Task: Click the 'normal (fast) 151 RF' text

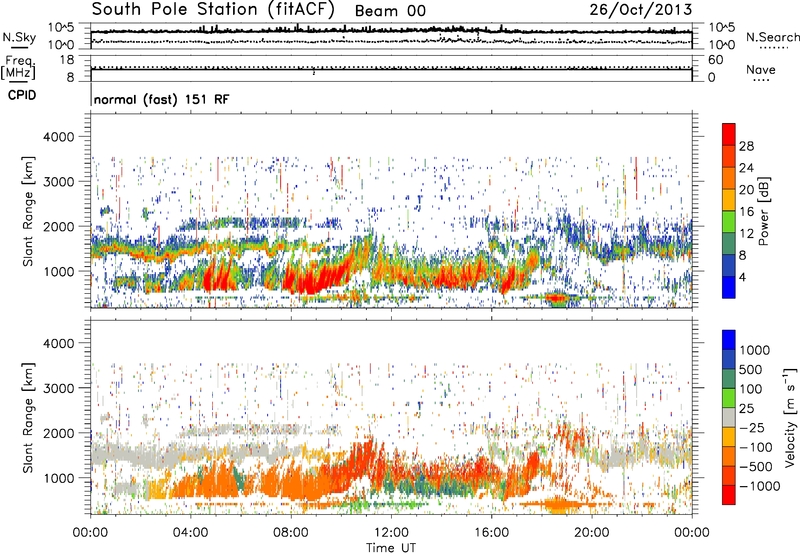Action: click(161, 99)
